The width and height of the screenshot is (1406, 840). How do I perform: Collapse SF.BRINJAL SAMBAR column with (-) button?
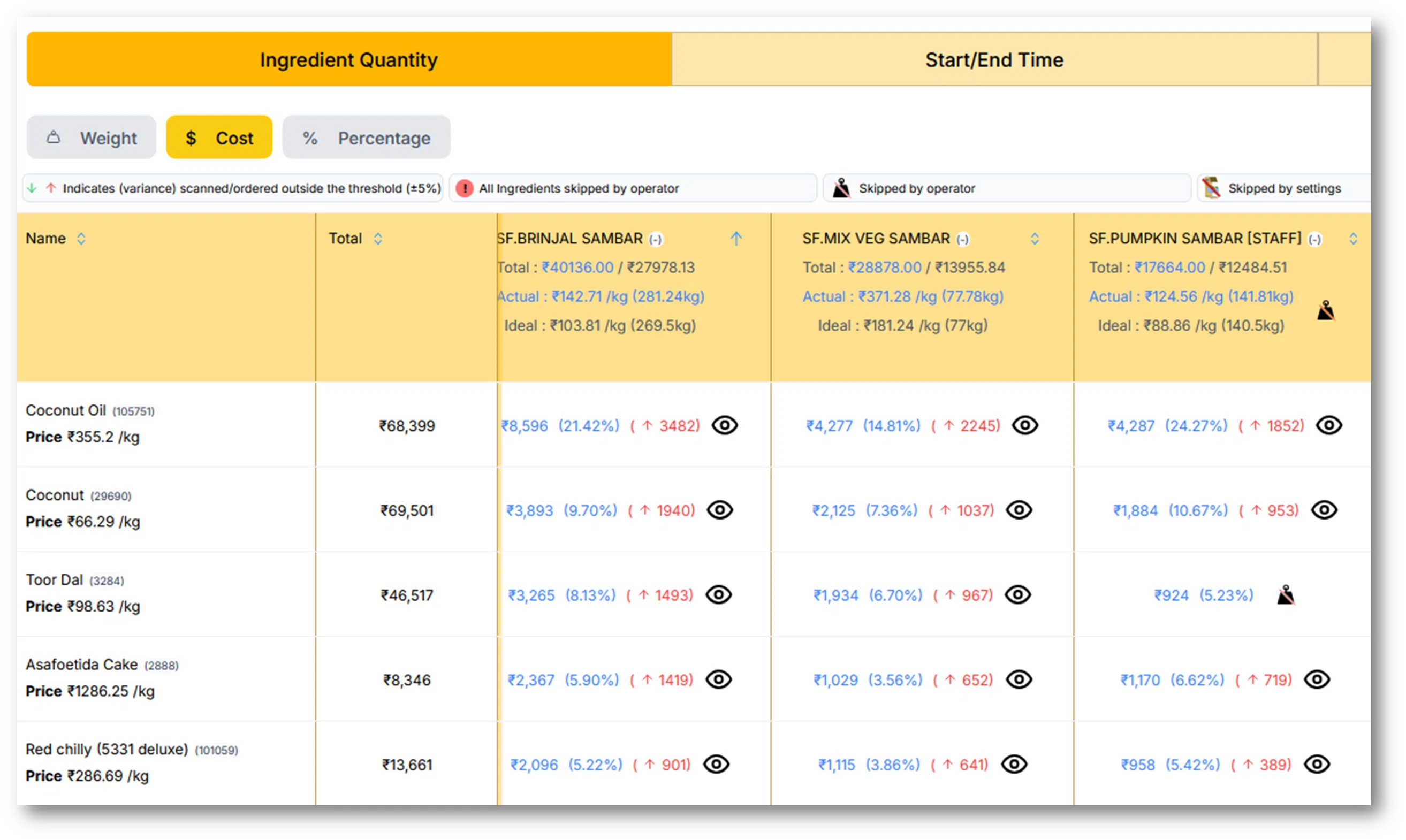[655, 240]
